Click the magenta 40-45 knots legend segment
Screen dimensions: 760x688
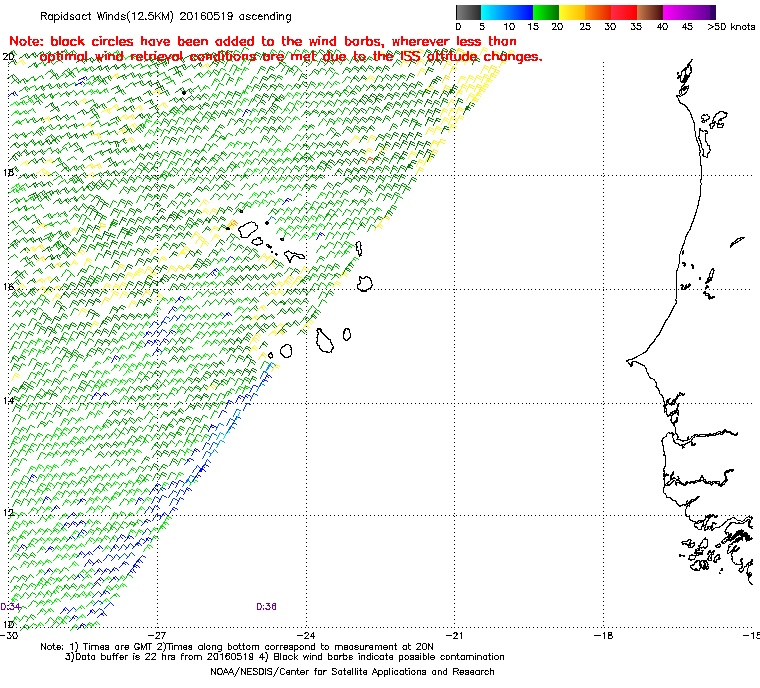tap(676, 12)
